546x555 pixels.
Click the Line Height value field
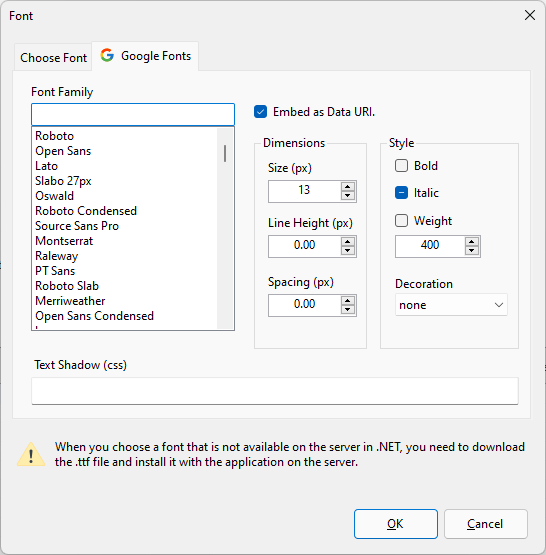[x=305, y=246]
